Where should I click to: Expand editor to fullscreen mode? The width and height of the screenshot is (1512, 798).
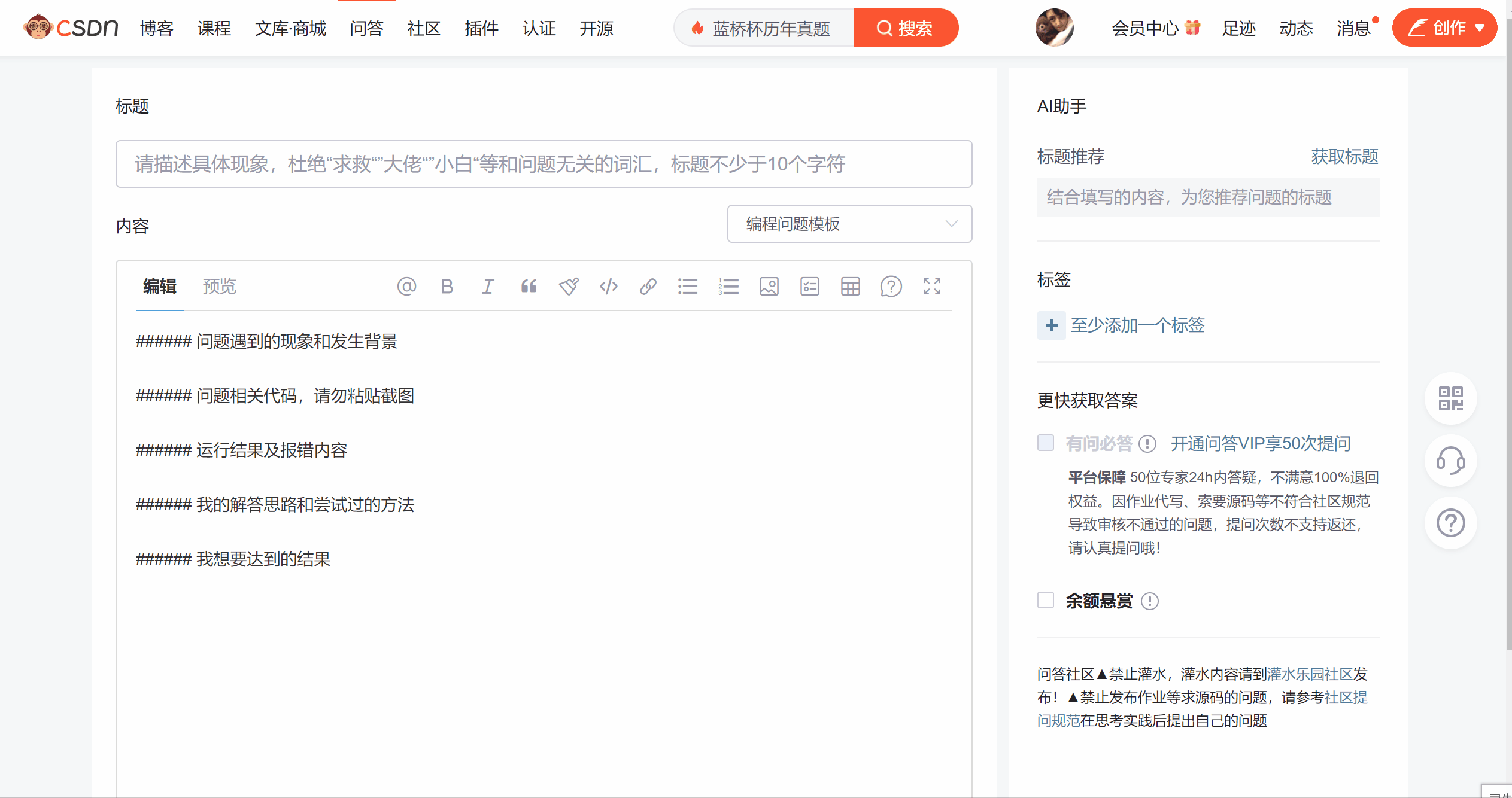click(931, 287)
